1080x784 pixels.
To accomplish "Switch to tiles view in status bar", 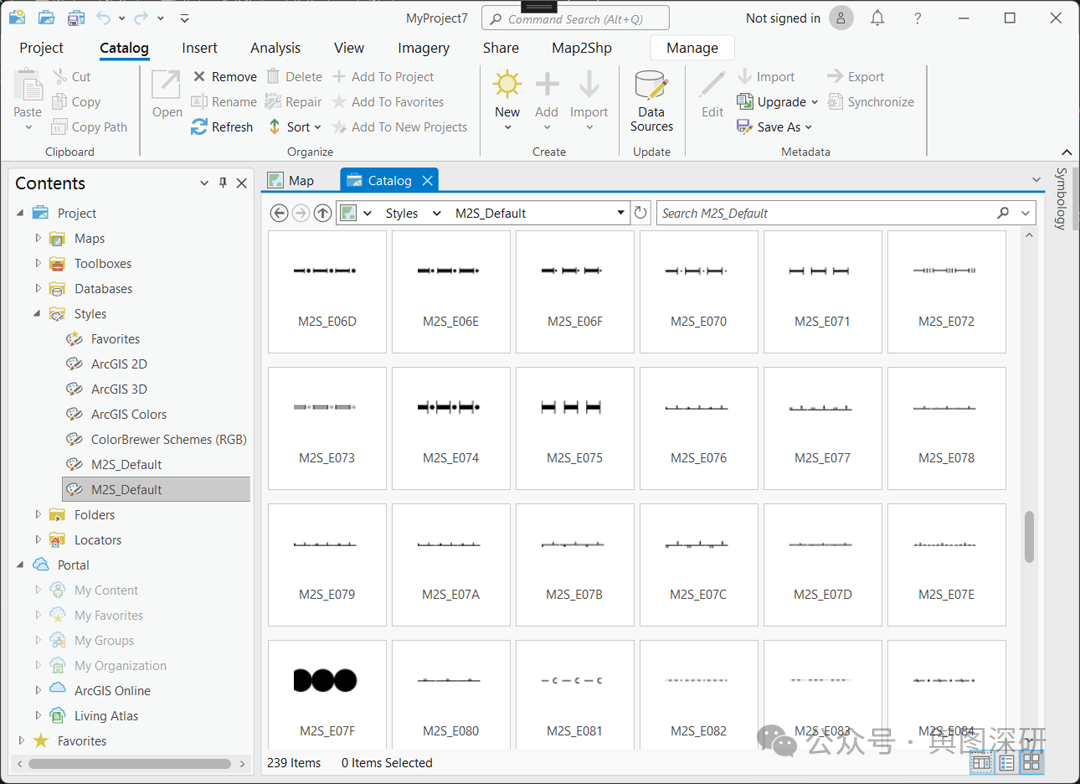I will [1031, 763].
